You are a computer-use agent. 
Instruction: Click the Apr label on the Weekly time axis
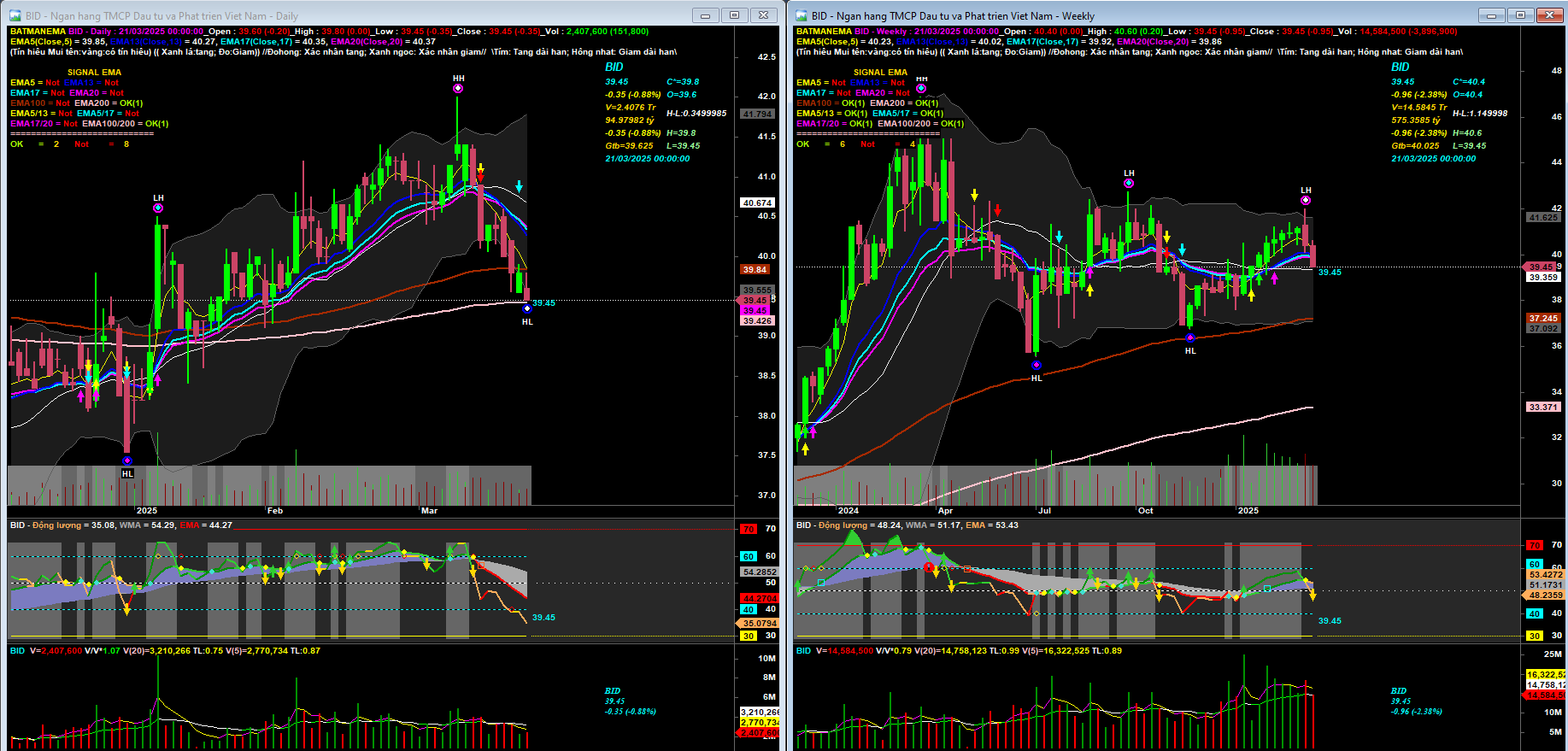click(945, 511)
